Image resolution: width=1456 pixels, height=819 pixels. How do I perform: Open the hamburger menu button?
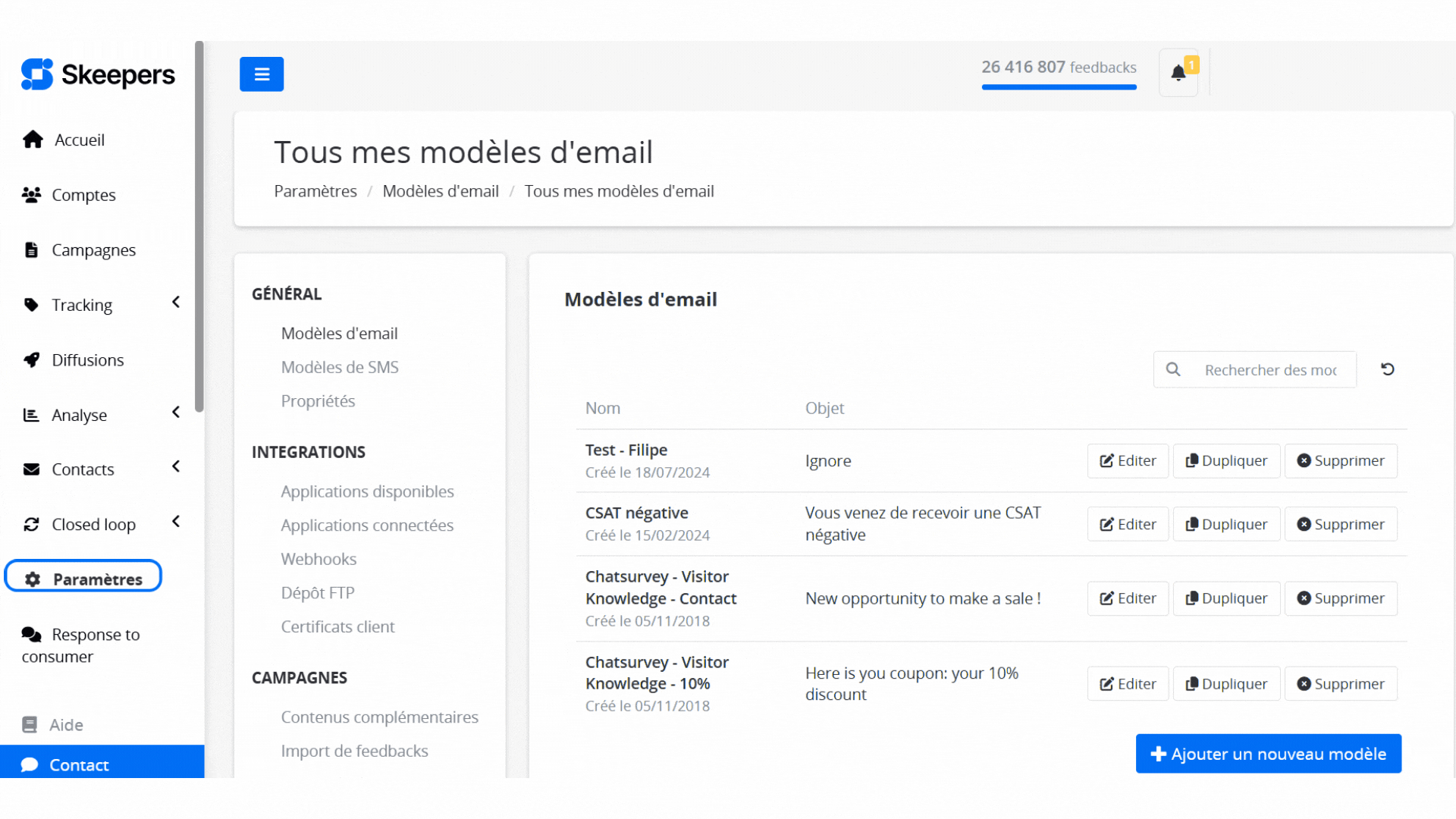[261, 74]
